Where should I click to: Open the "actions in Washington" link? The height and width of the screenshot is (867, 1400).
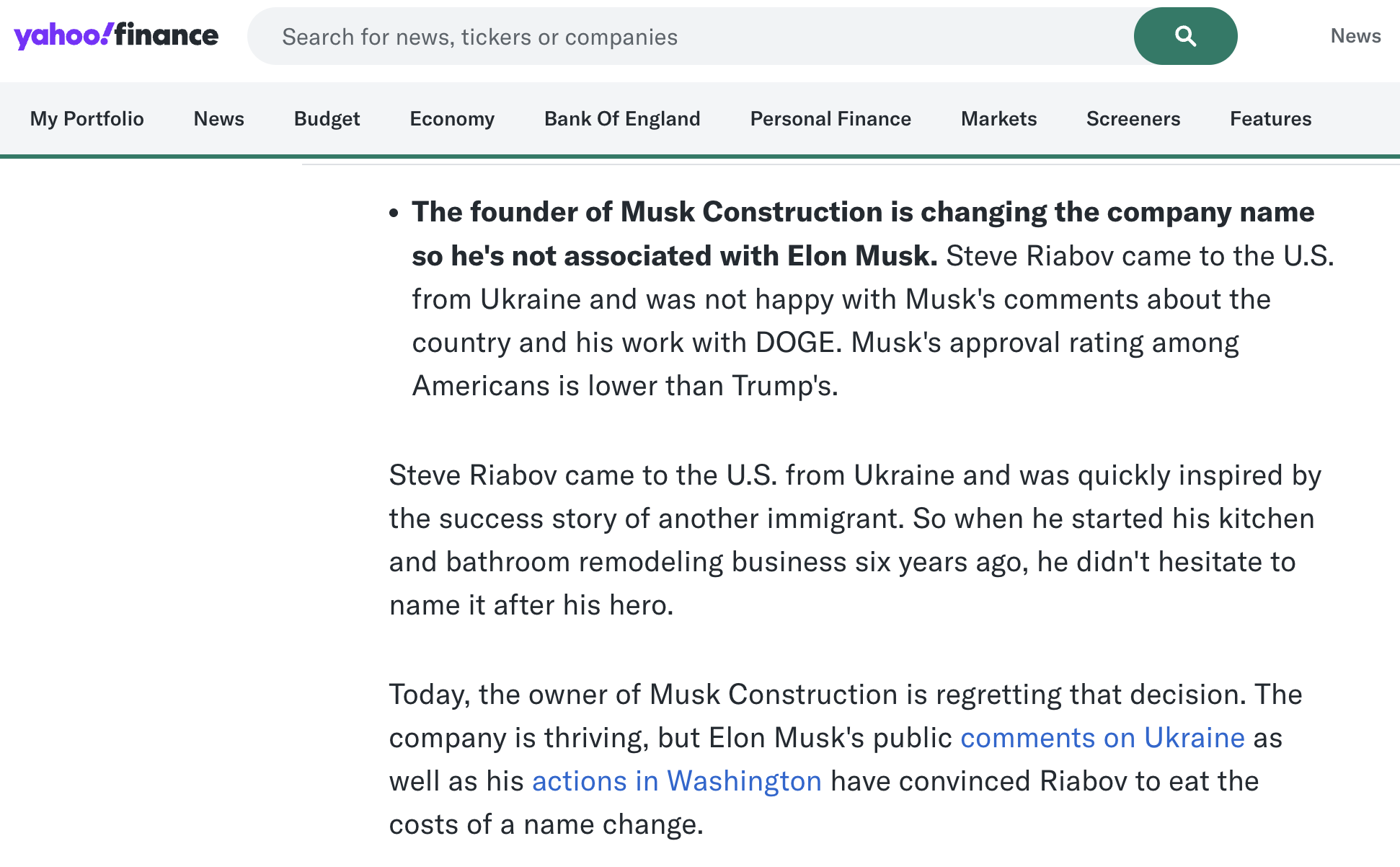click(677, 781)
